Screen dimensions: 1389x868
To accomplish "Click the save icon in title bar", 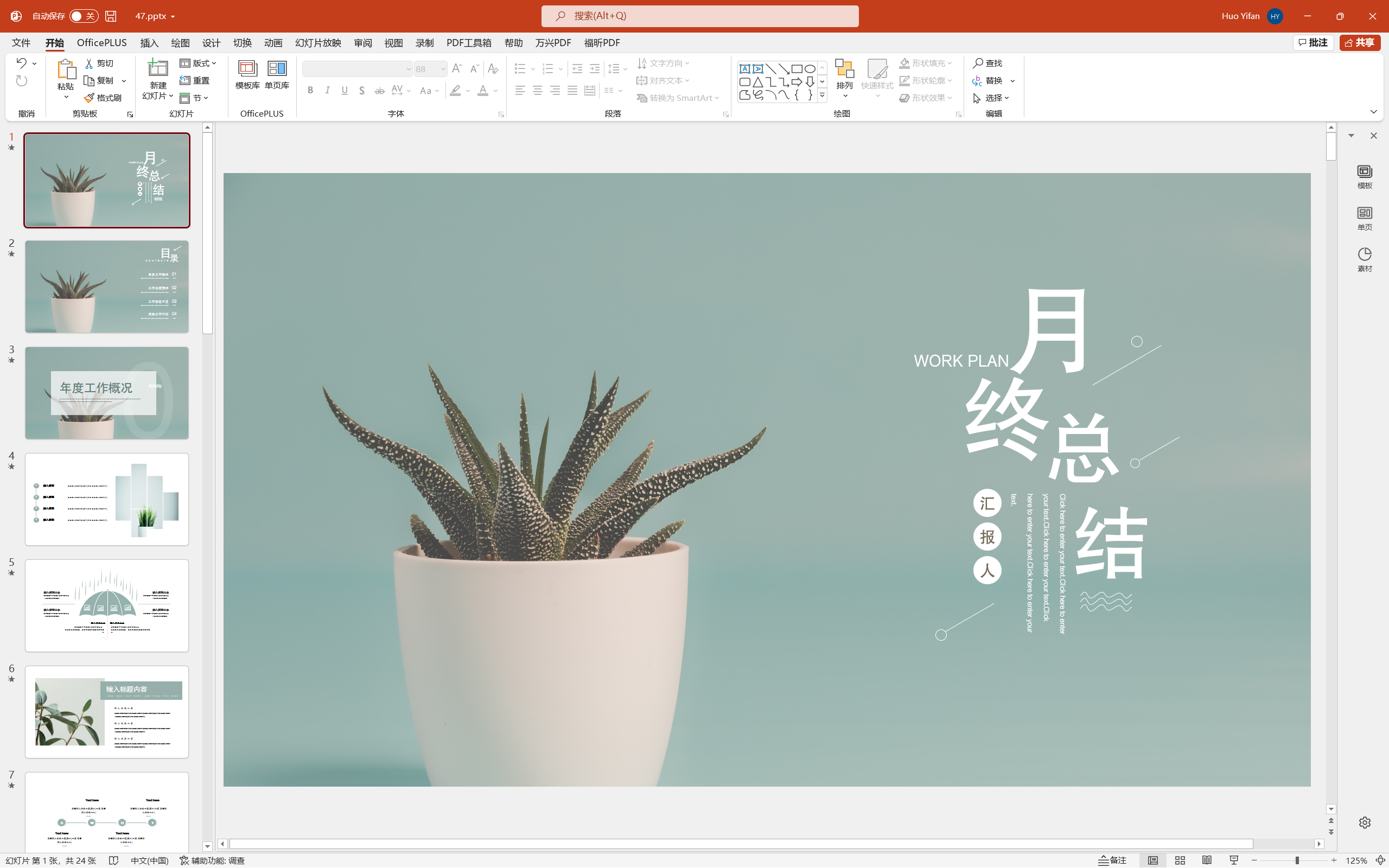I will click(111, 16).
